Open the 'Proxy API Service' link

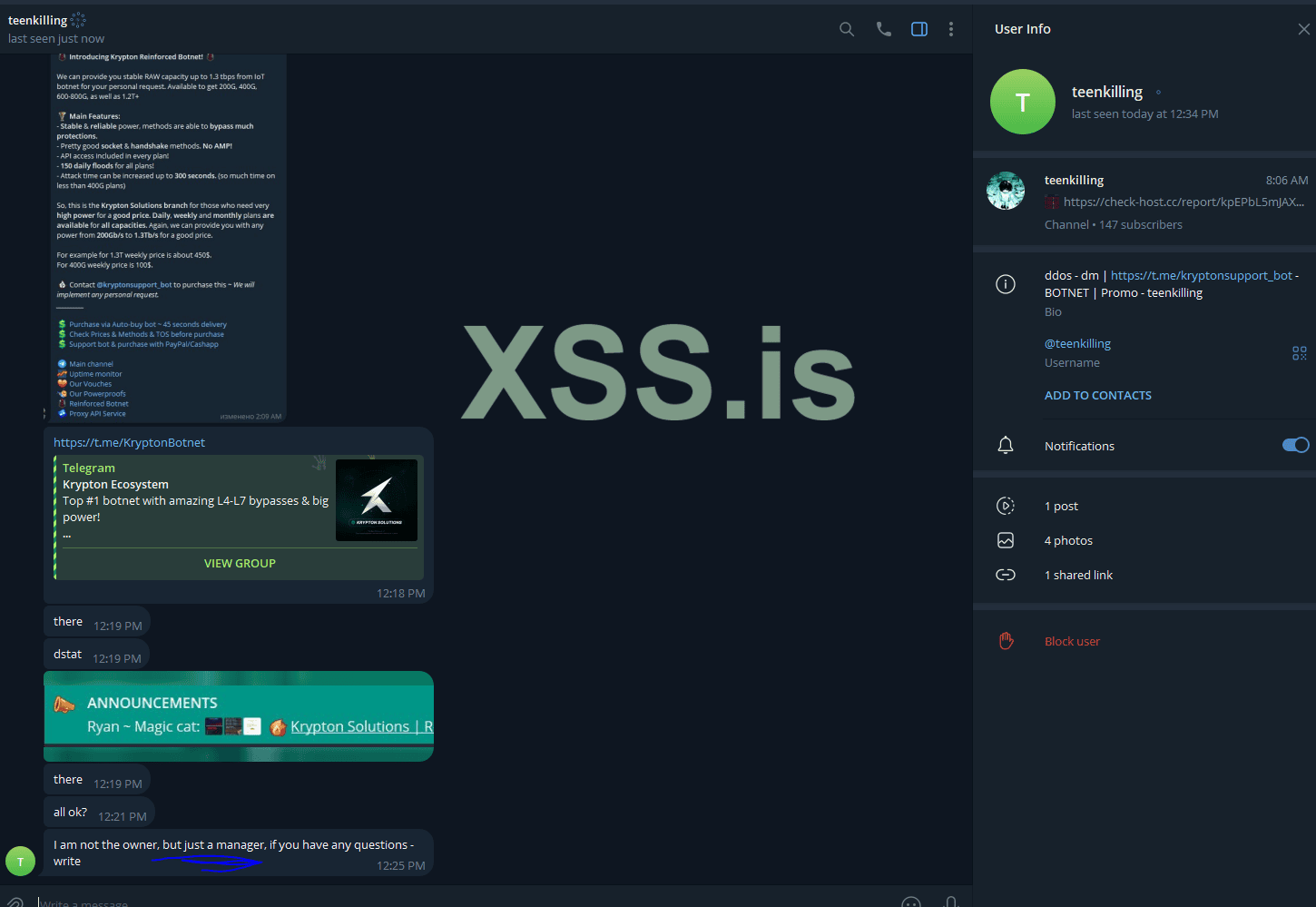click(97, 414)
